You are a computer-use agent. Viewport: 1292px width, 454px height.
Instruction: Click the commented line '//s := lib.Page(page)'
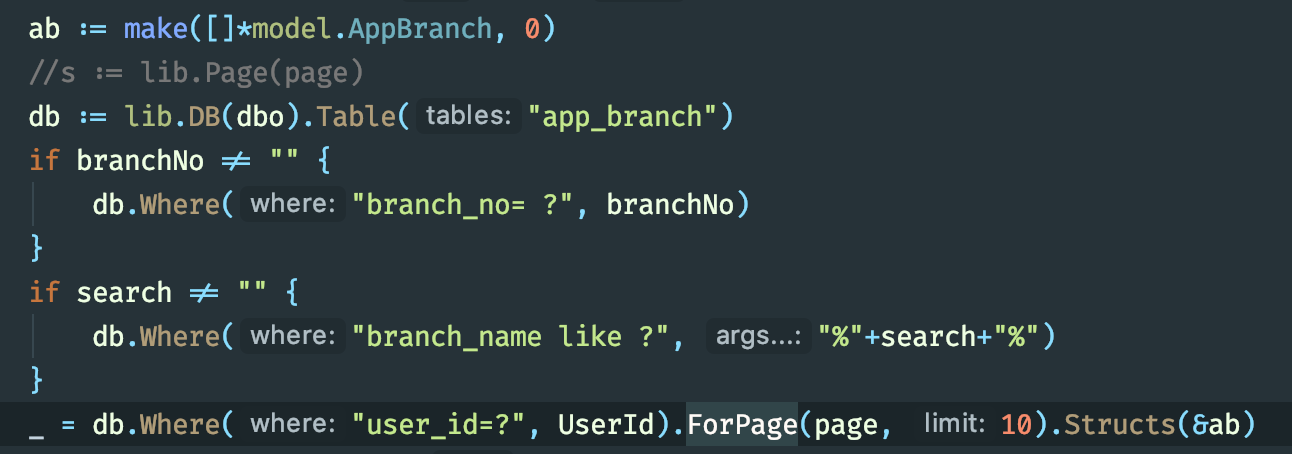(x=195, y=73)
